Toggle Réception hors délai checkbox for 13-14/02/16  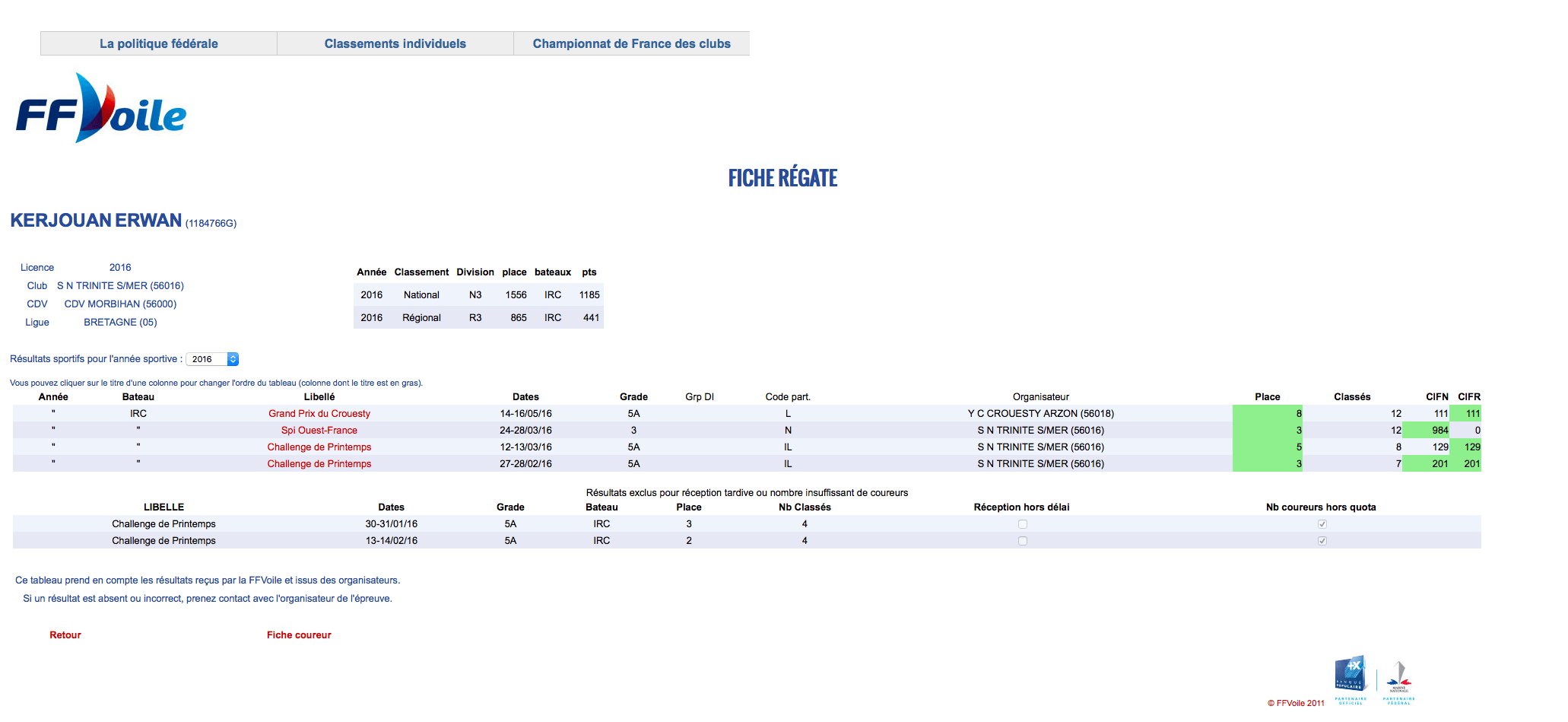tap(1022, 541)
